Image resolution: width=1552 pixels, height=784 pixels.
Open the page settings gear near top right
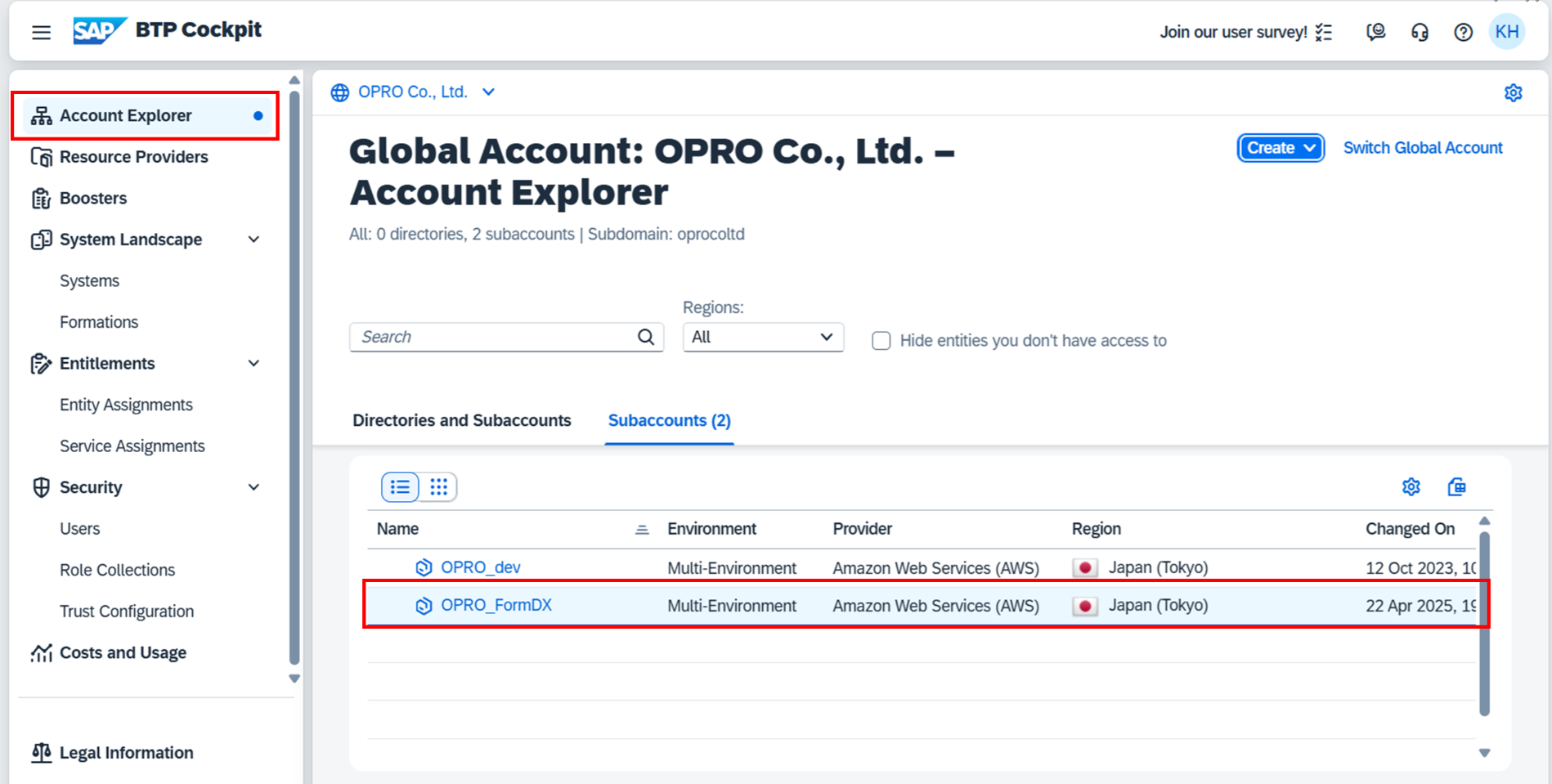click(1513, 92)
